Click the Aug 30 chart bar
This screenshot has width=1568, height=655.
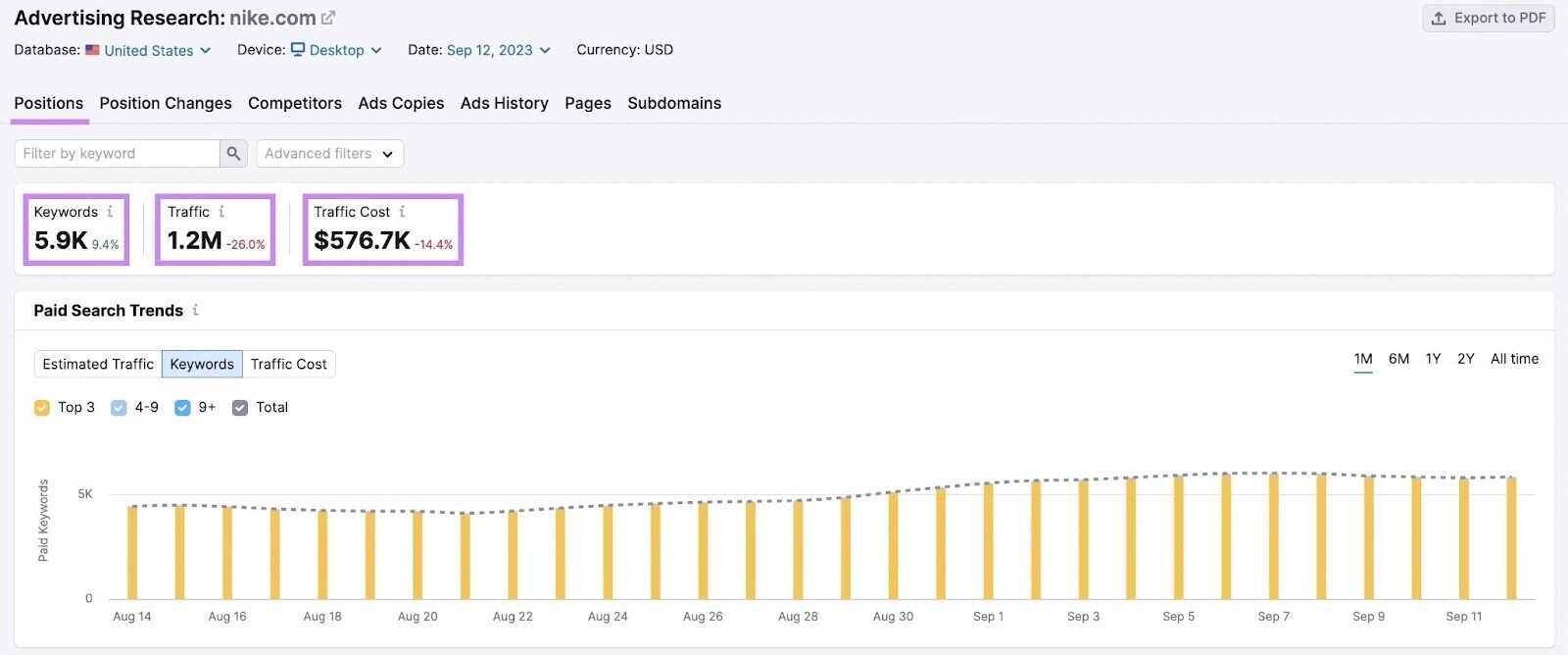pos(893,546)
